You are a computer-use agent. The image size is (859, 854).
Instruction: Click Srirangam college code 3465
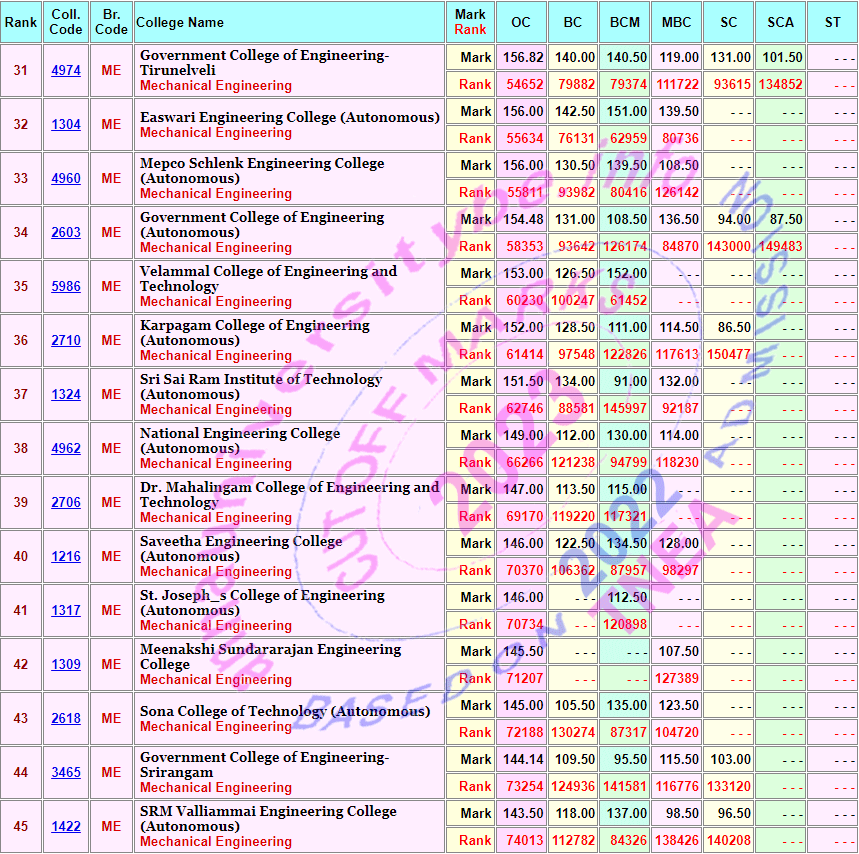coord(66,773)
